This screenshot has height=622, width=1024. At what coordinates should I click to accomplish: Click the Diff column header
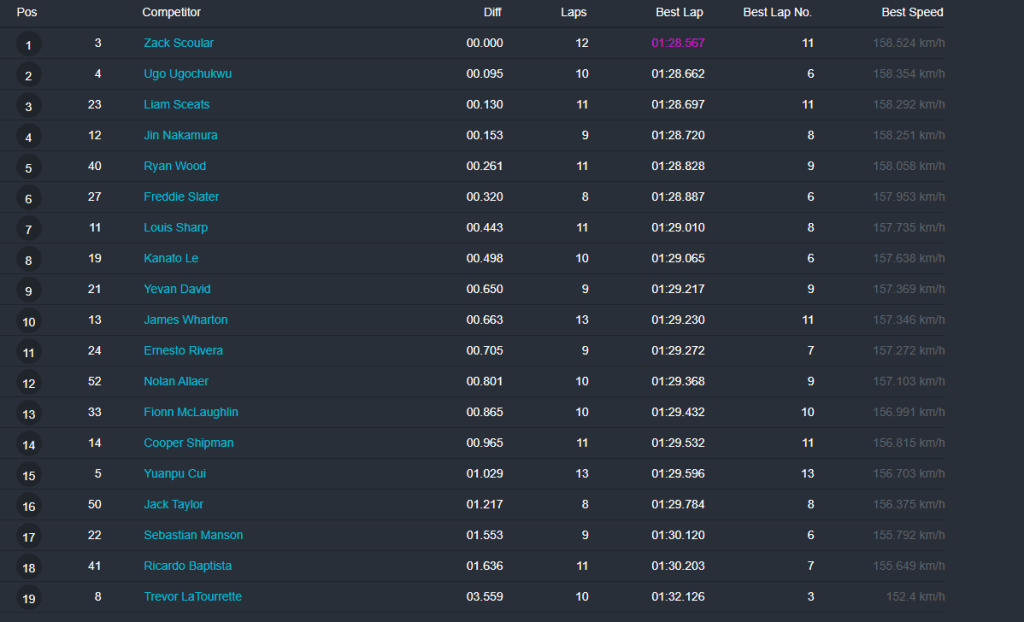point(492,13)
